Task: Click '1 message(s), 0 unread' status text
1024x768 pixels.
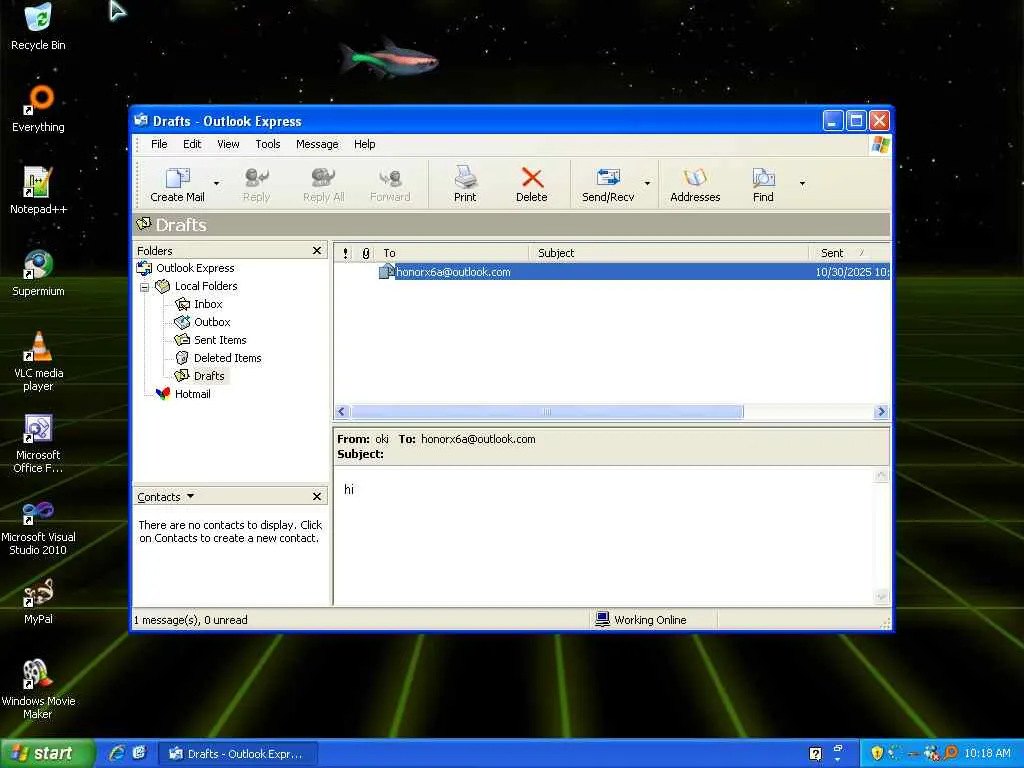Action: (x=191, y=620)
